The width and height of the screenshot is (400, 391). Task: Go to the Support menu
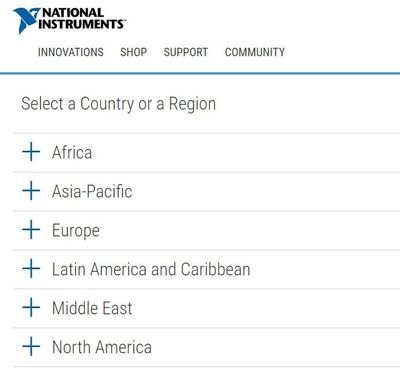186,52
